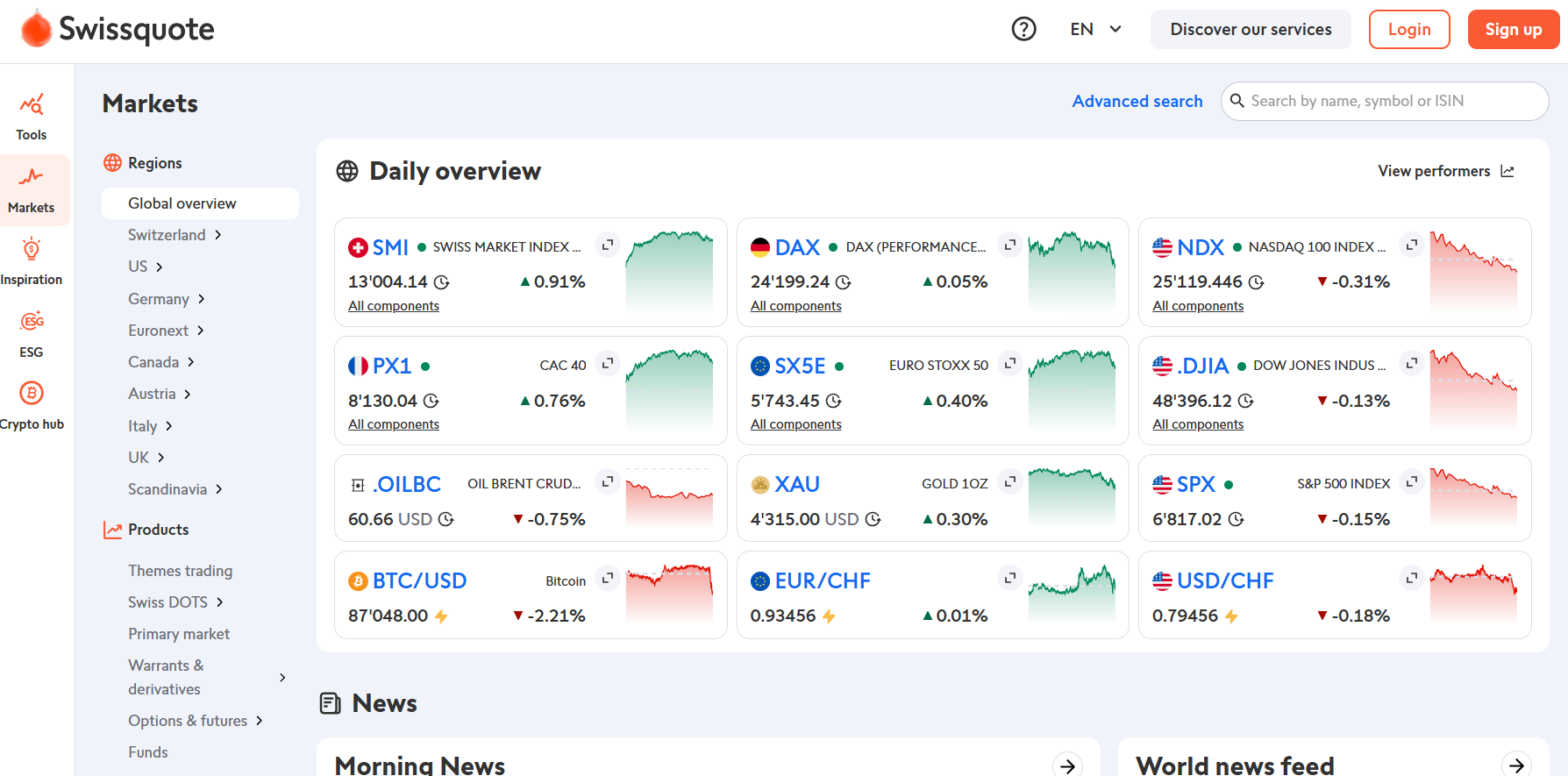
Task: Expand the XAU card chart
Action: click(1010, 481)
